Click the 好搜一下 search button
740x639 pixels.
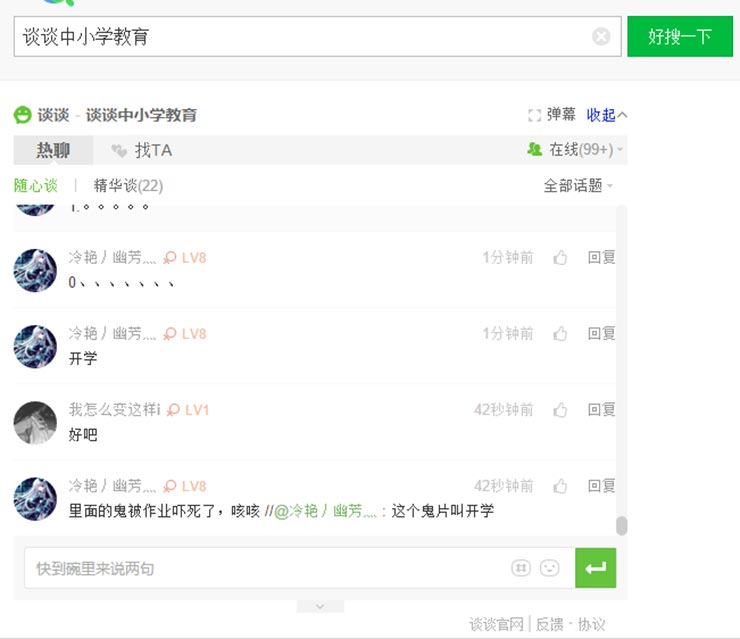(x=679, y=37)
